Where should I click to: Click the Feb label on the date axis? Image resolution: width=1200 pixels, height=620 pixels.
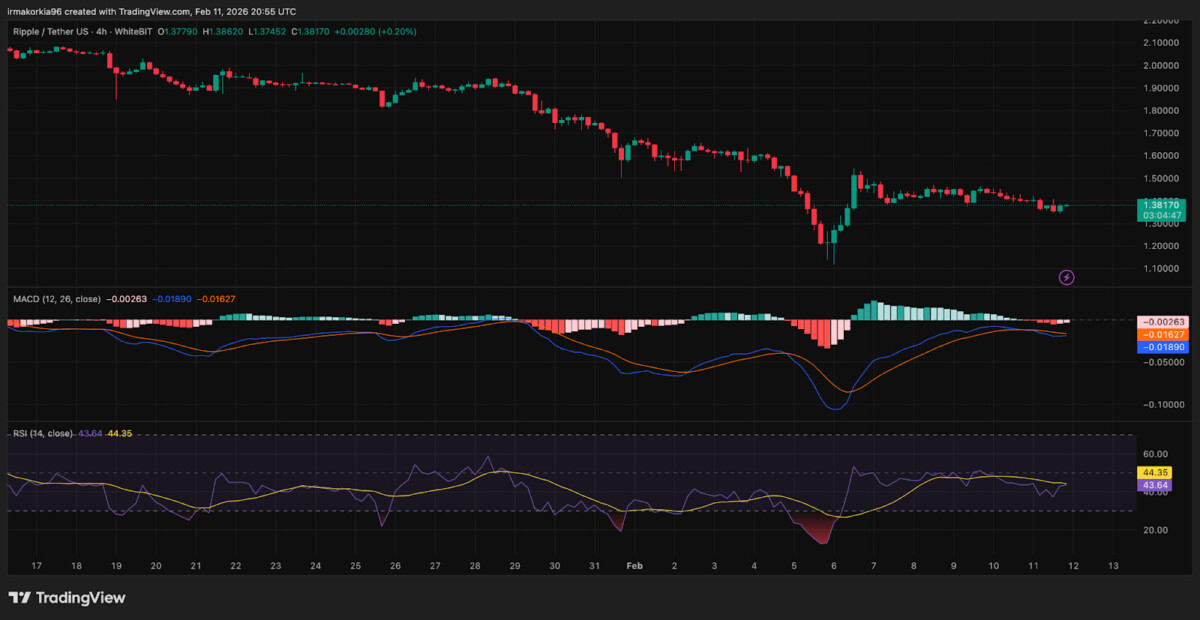click(x=635, y=565)
